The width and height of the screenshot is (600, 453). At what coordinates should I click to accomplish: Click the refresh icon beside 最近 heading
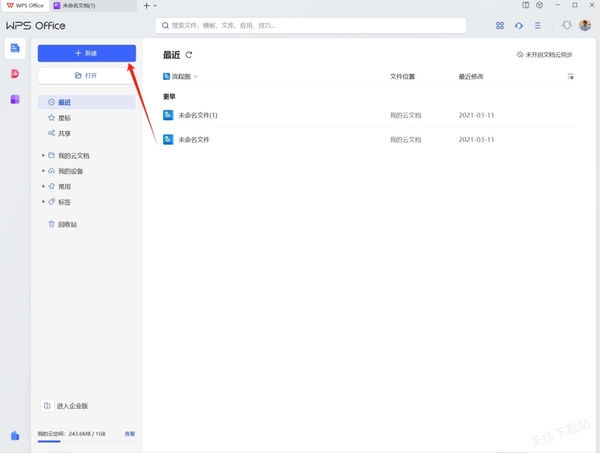(189, 55)
